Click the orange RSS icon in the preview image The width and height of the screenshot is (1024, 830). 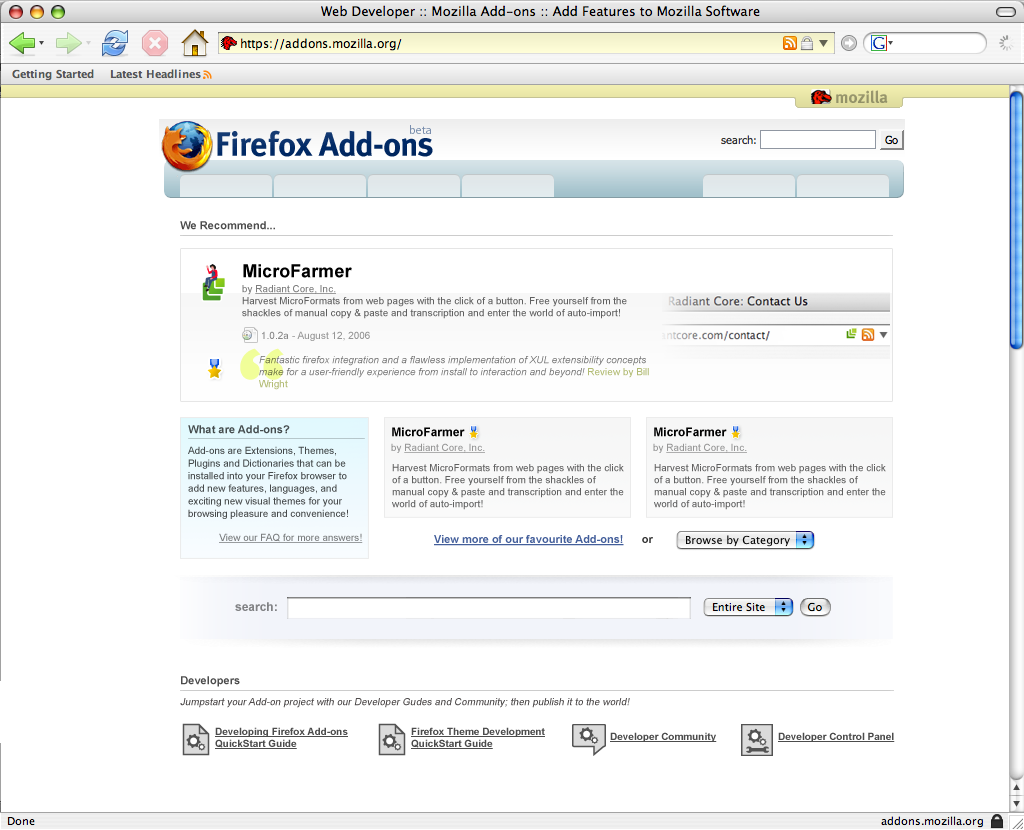coord(868,335)
